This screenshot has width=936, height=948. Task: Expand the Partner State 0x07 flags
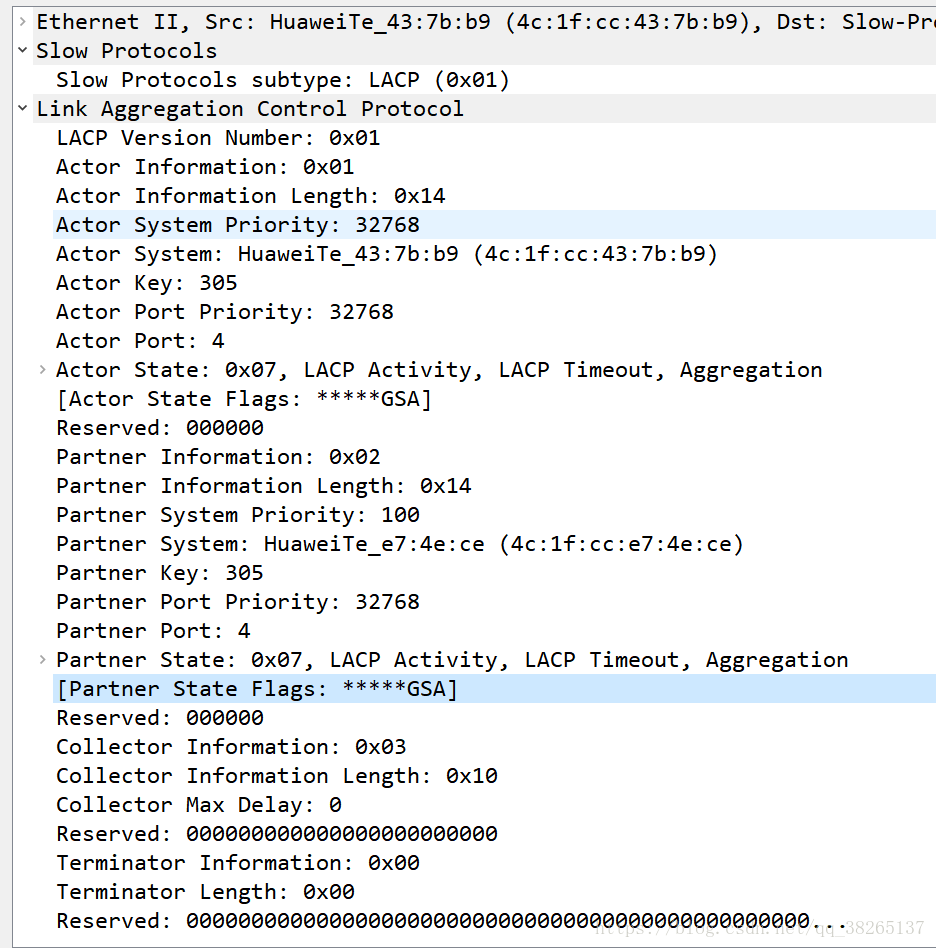coord(42,660)
